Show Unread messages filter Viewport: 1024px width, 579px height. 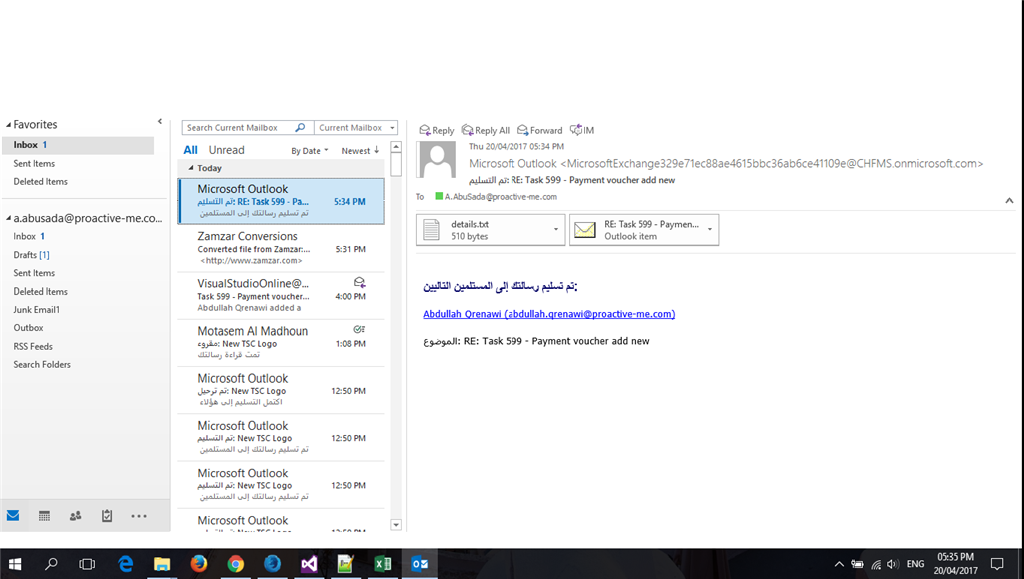[x=226, y=150]
